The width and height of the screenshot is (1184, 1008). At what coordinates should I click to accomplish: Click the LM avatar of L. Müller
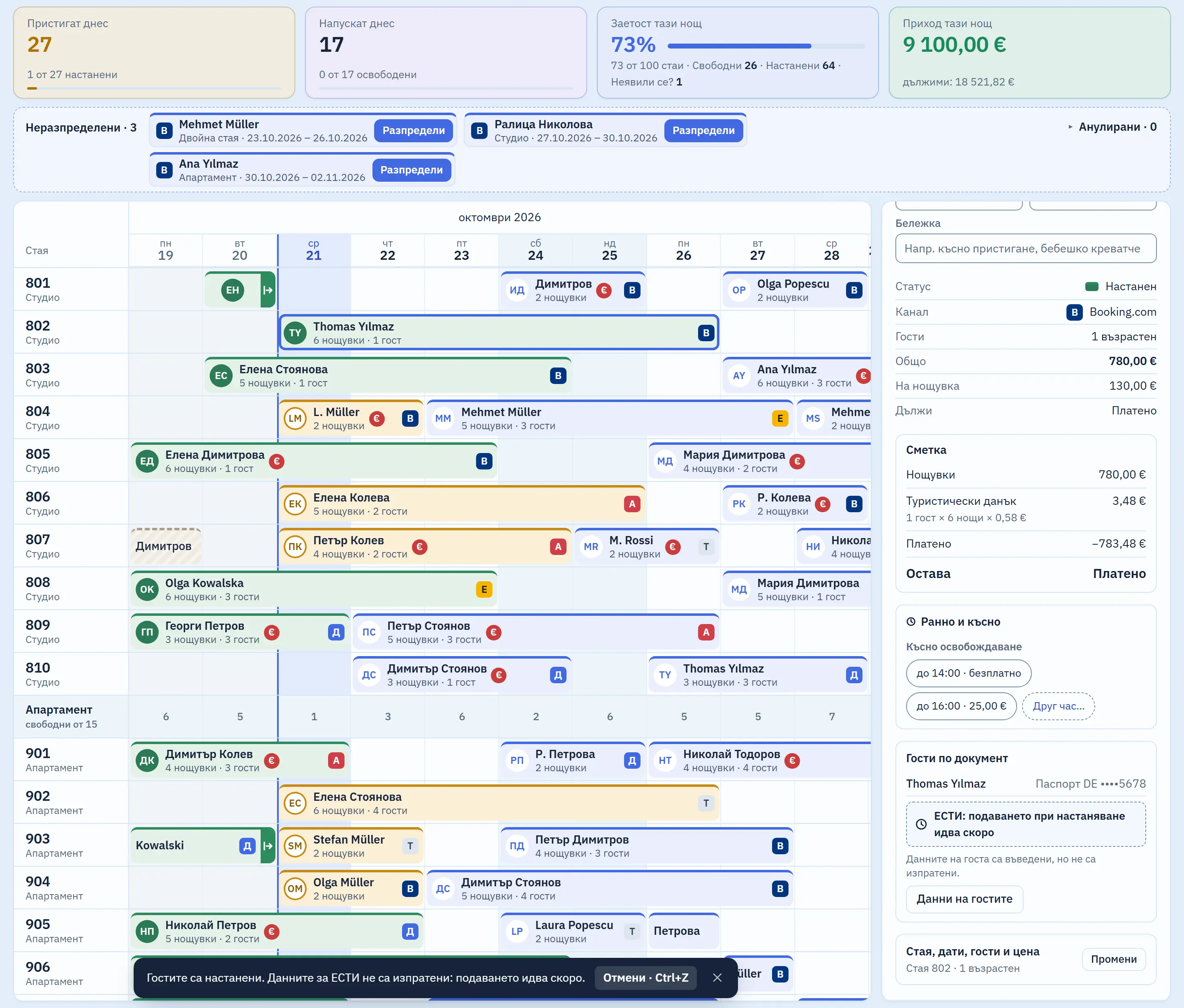[295, 418]
